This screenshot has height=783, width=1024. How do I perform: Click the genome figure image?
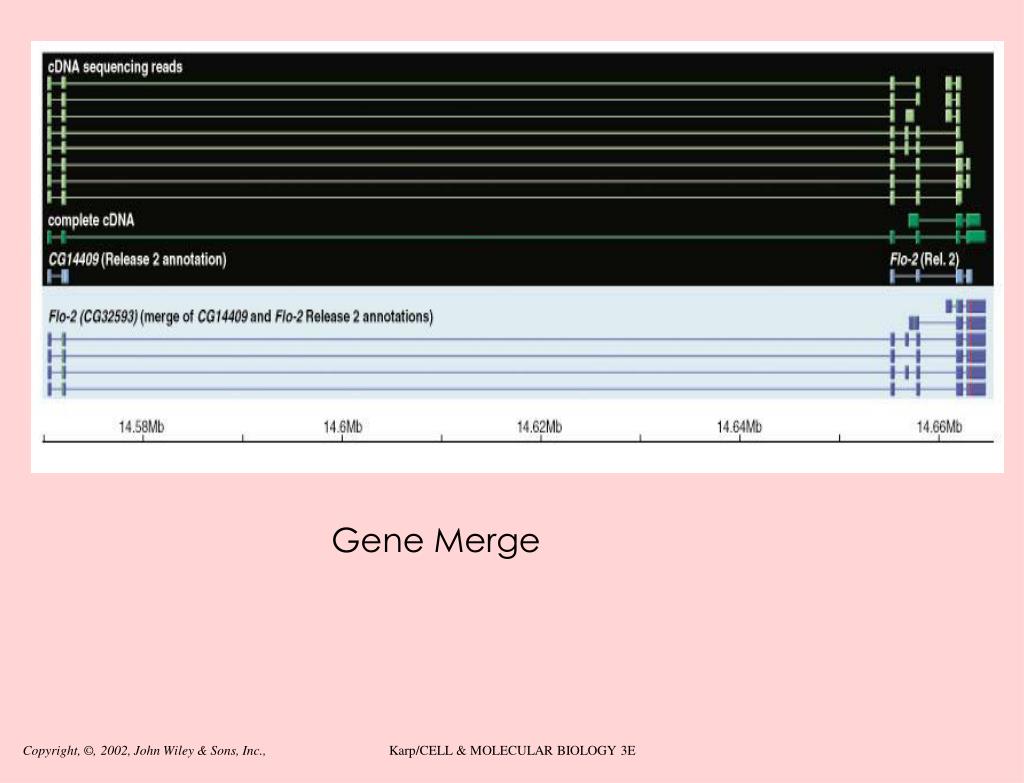point(517,257)
